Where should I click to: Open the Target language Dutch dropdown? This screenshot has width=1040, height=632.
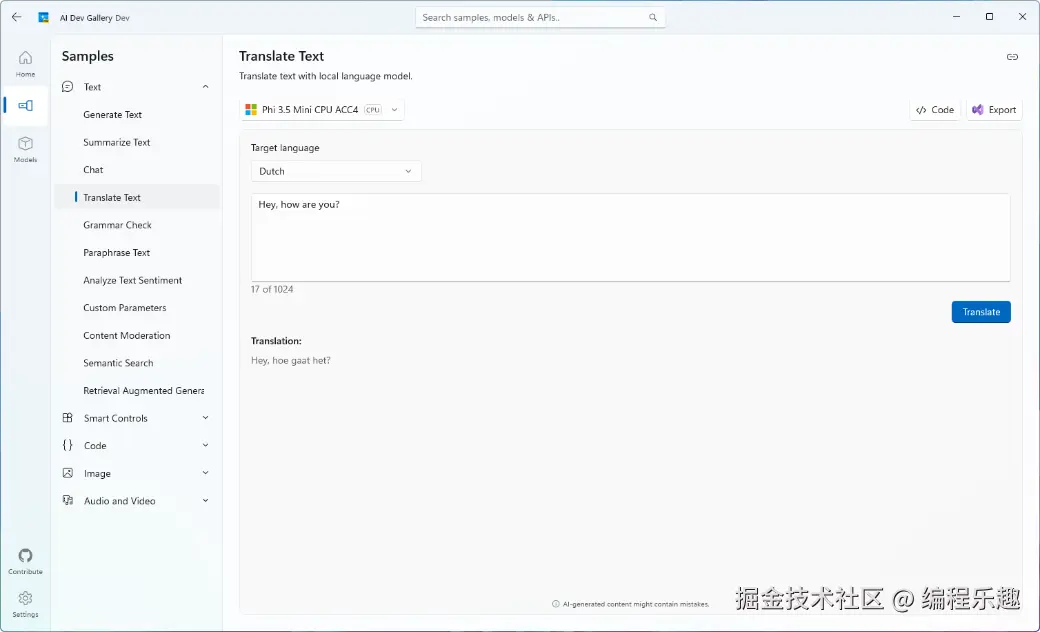coord(335,171)
